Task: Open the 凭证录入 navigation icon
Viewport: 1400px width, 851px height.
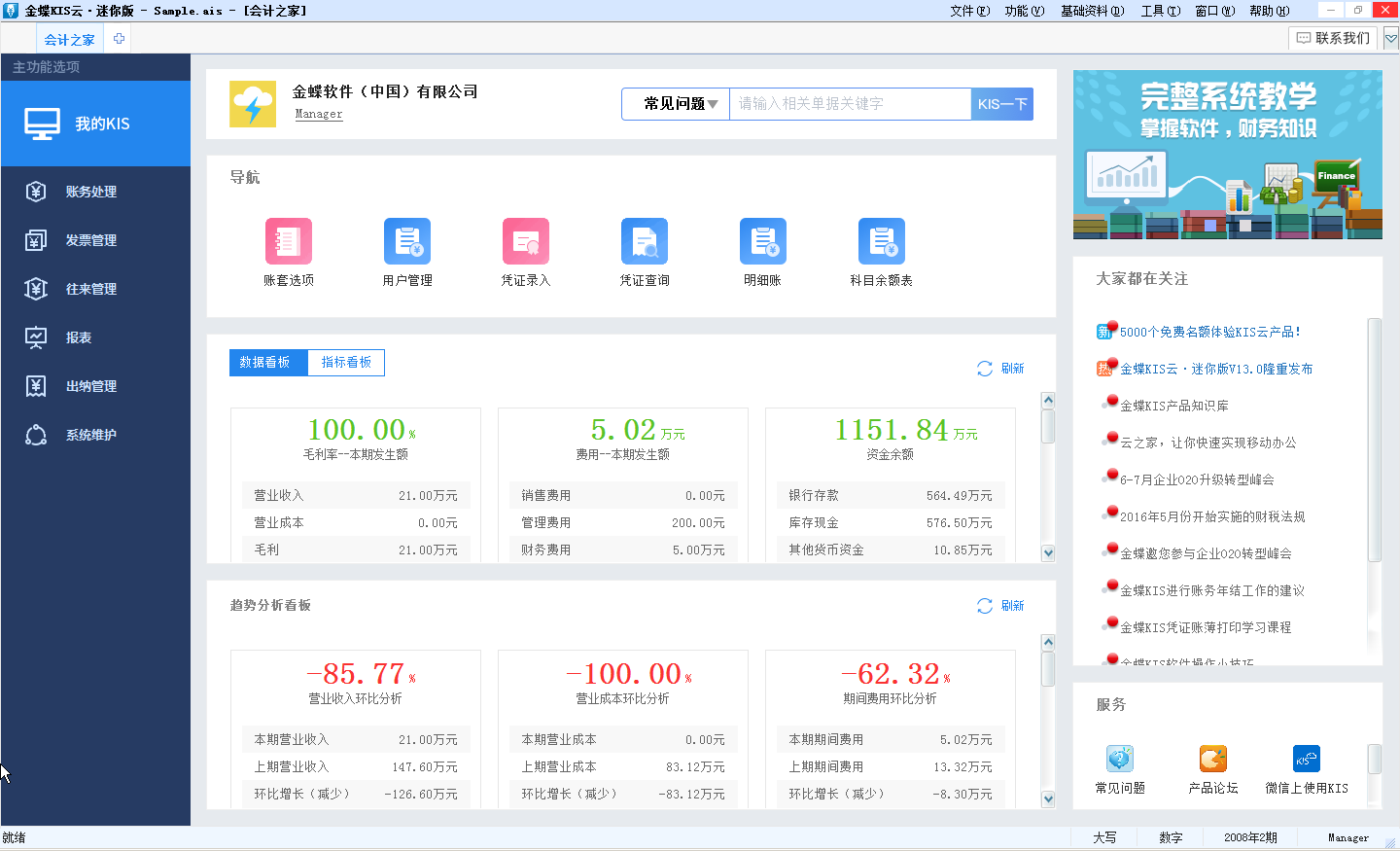Action: click(x=526, y=241)
